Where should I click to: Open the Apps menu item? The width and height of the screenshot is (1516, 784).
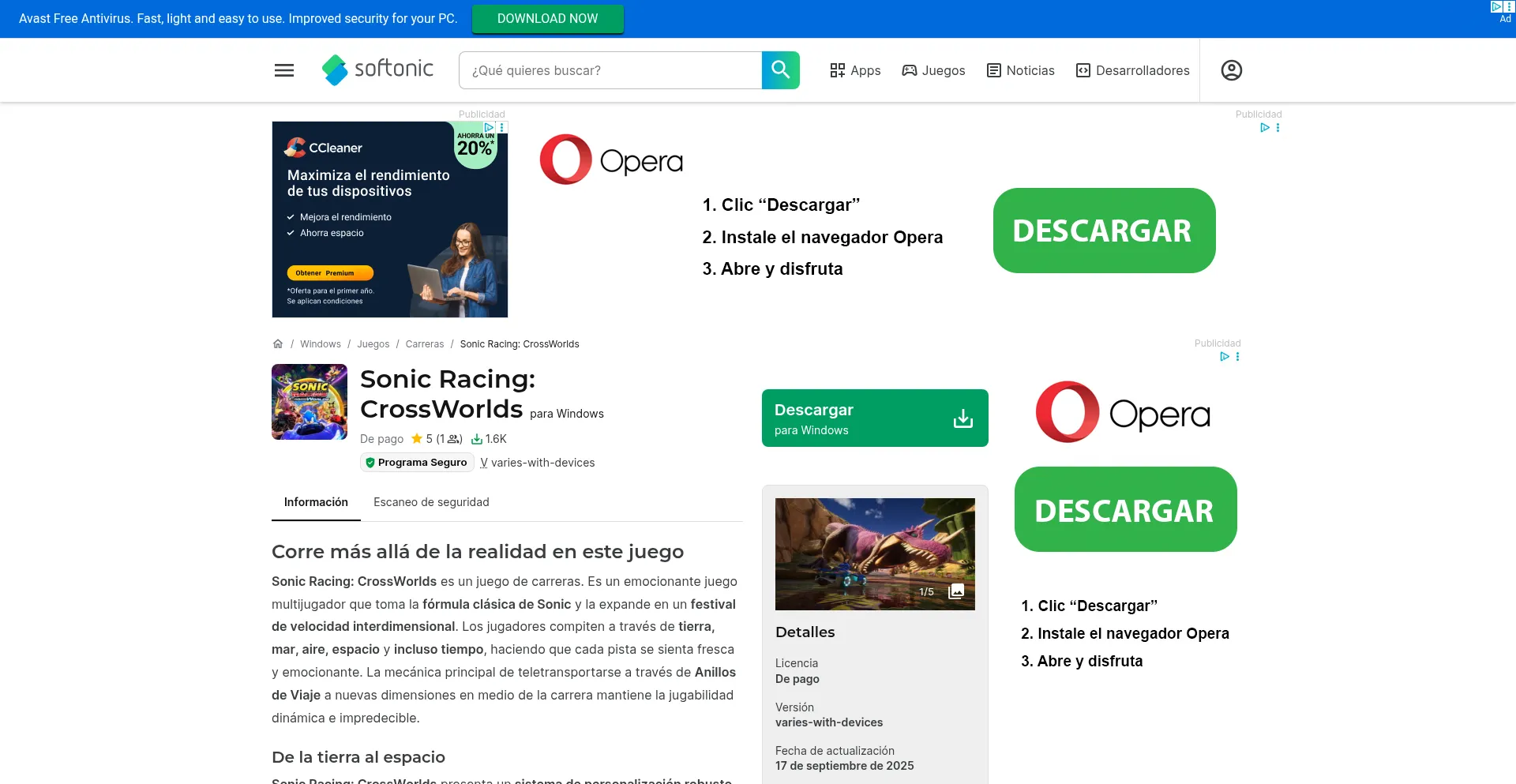coord(855,70)
